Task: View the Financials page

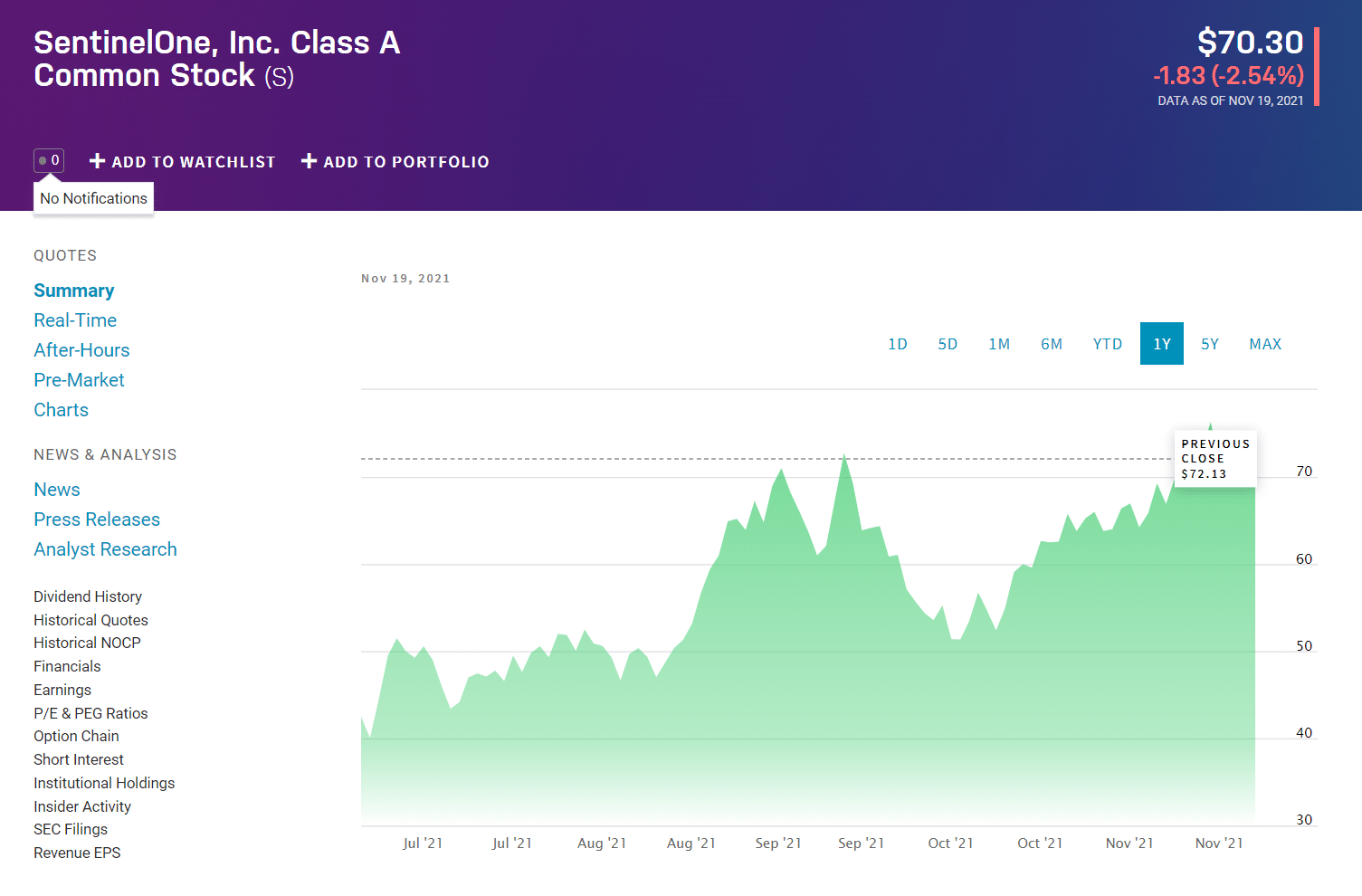Action: 67,666
